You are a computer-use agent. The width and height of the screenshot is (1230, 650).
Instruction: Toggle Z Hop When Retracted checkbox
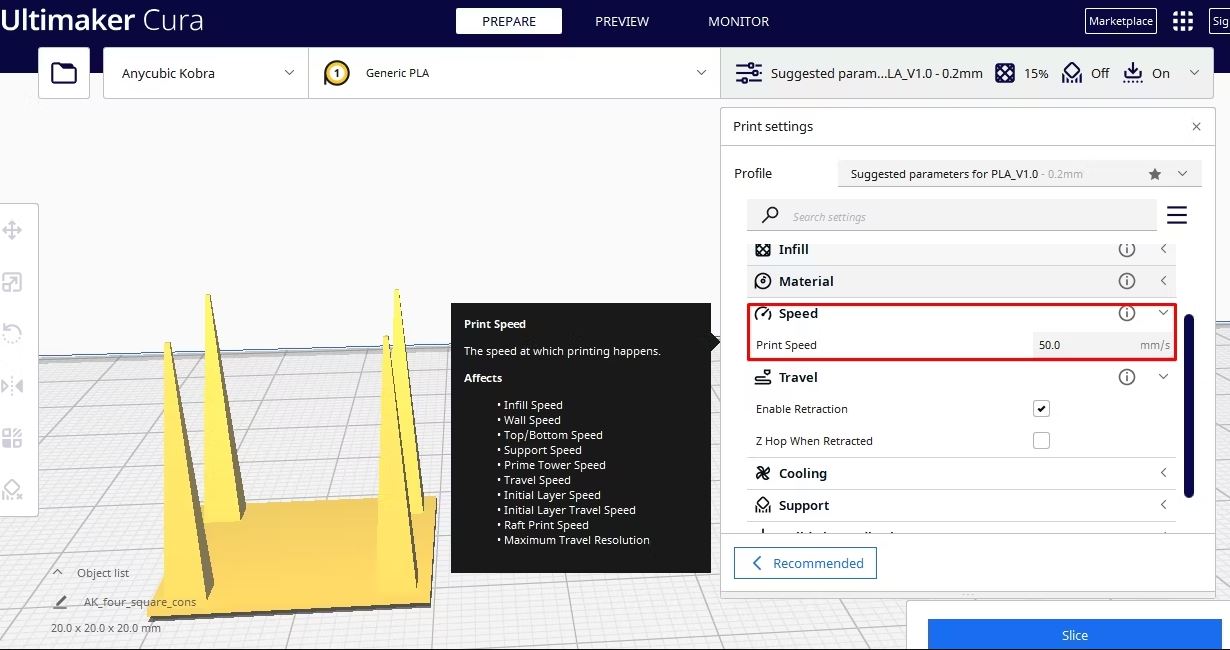(1042, 441)
